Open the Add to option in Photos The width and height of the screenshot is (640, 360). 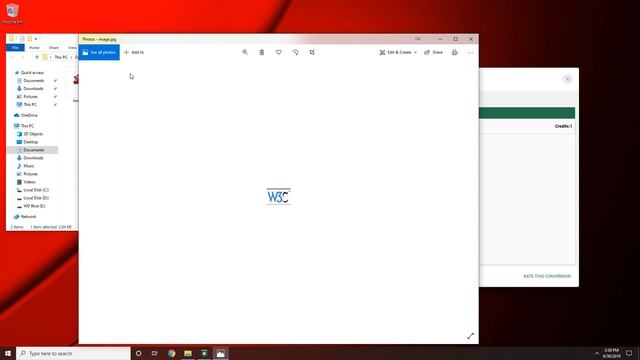coord(134,52)
